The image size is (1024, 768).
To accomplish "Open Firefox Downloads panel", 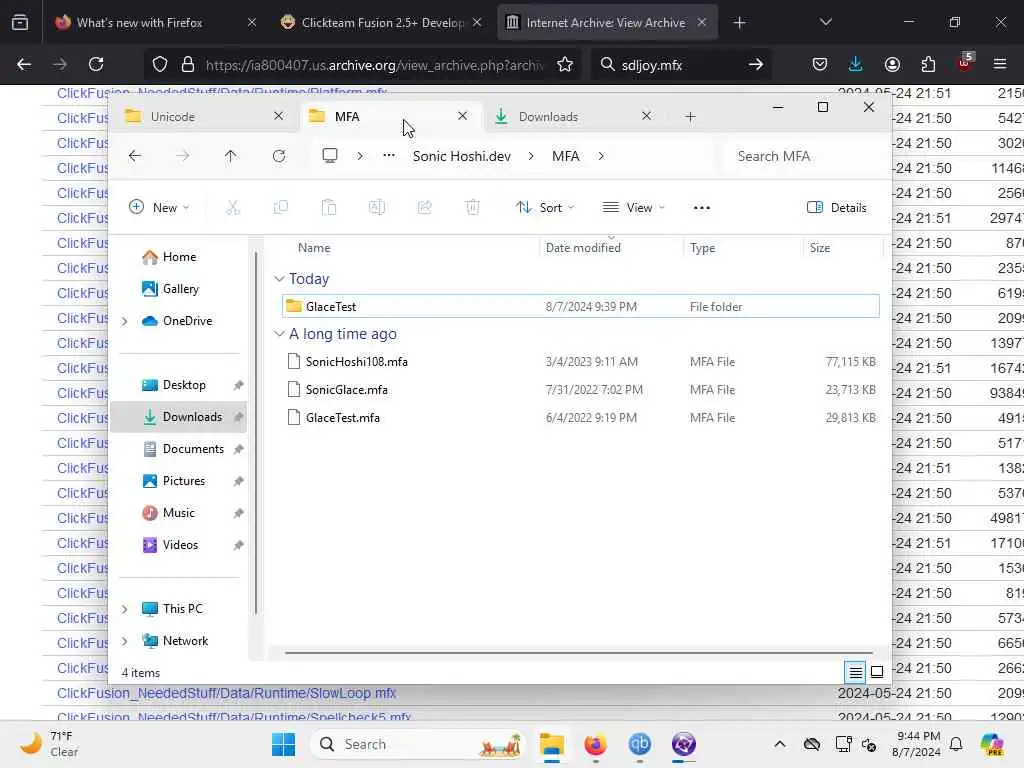I will click(x=856, y=64).
